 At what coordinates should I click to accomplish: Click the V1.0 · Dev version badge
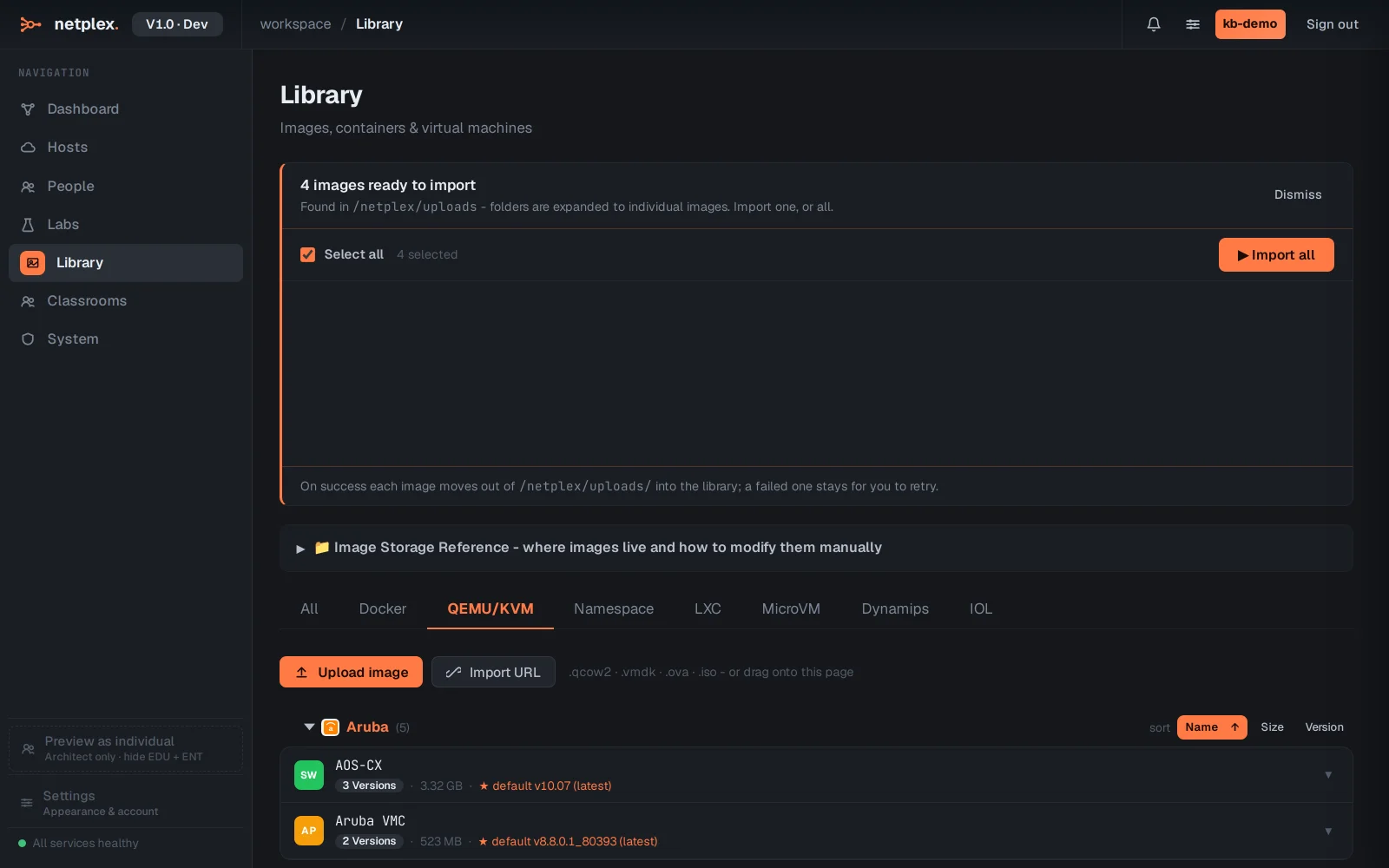[x=177, y=24]
